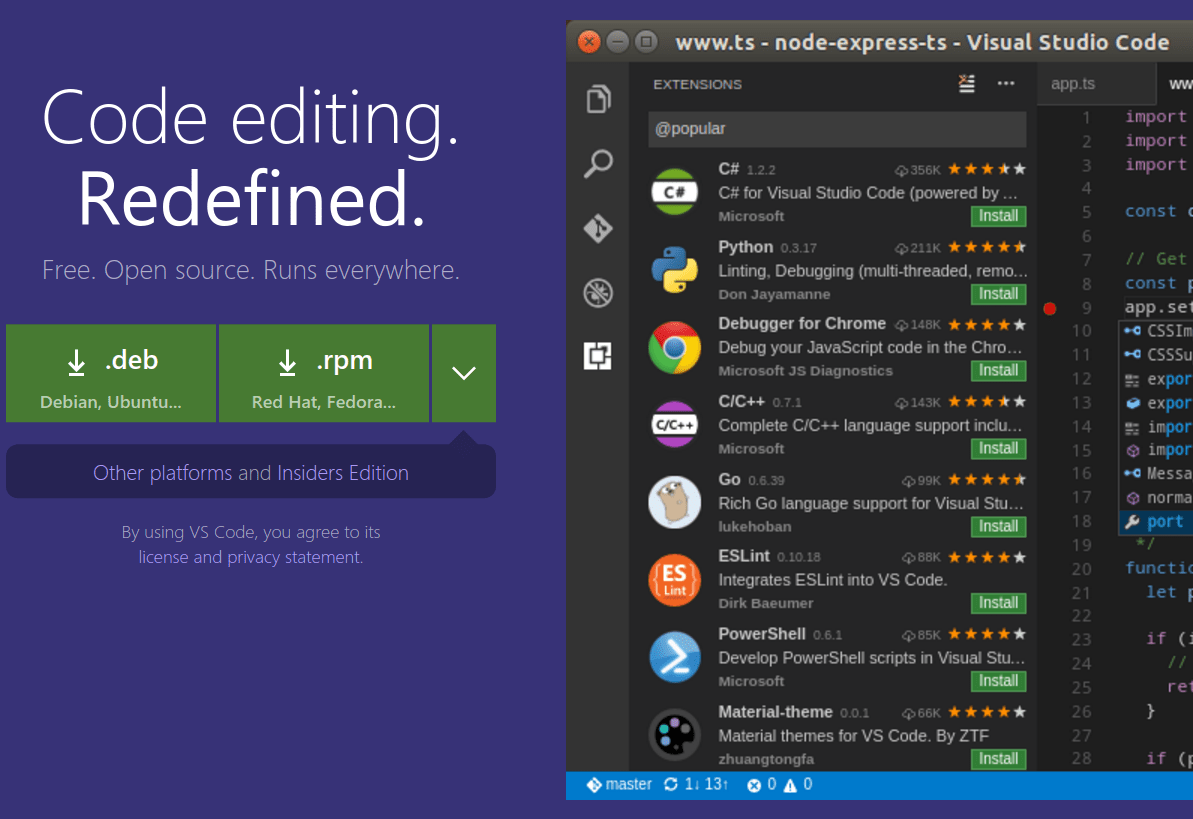
Task: Click the warnings triangle in status bar
Action: [x=791, y=785]
